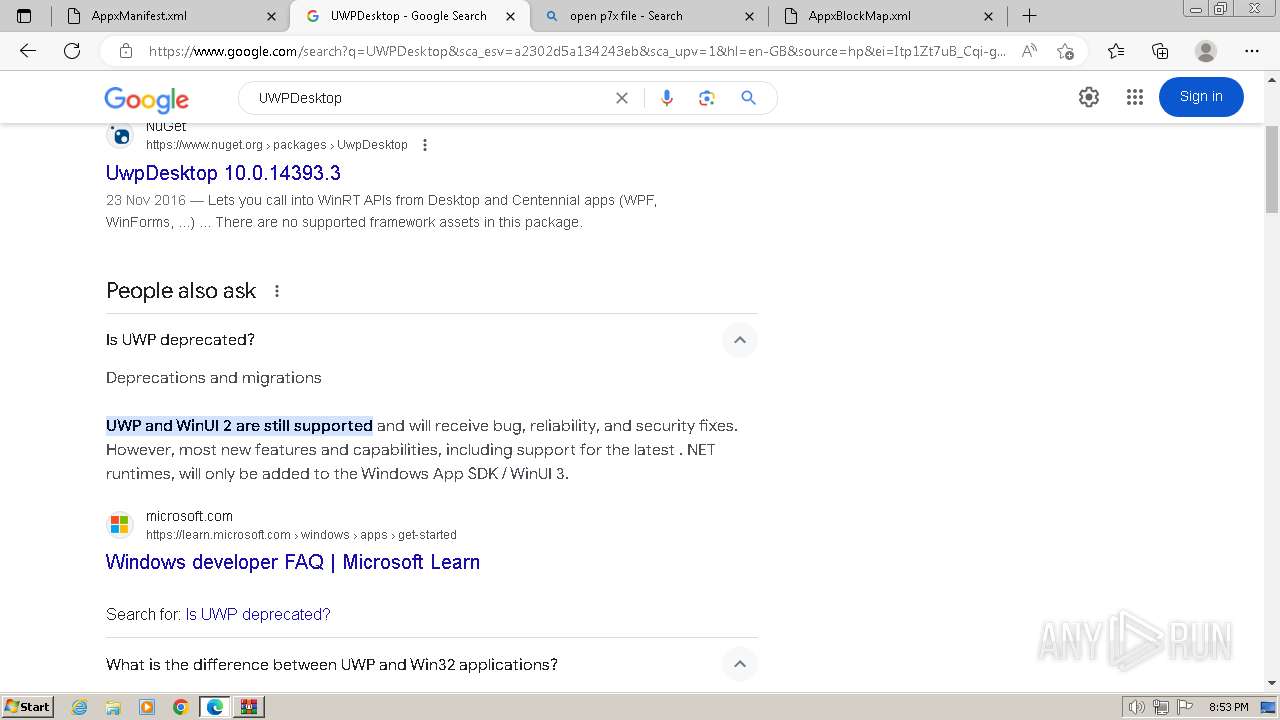Viewport: 1280px width, 720px height.
Task: Open Internet Explorer from the taskbar
Action: click(80, 707)
